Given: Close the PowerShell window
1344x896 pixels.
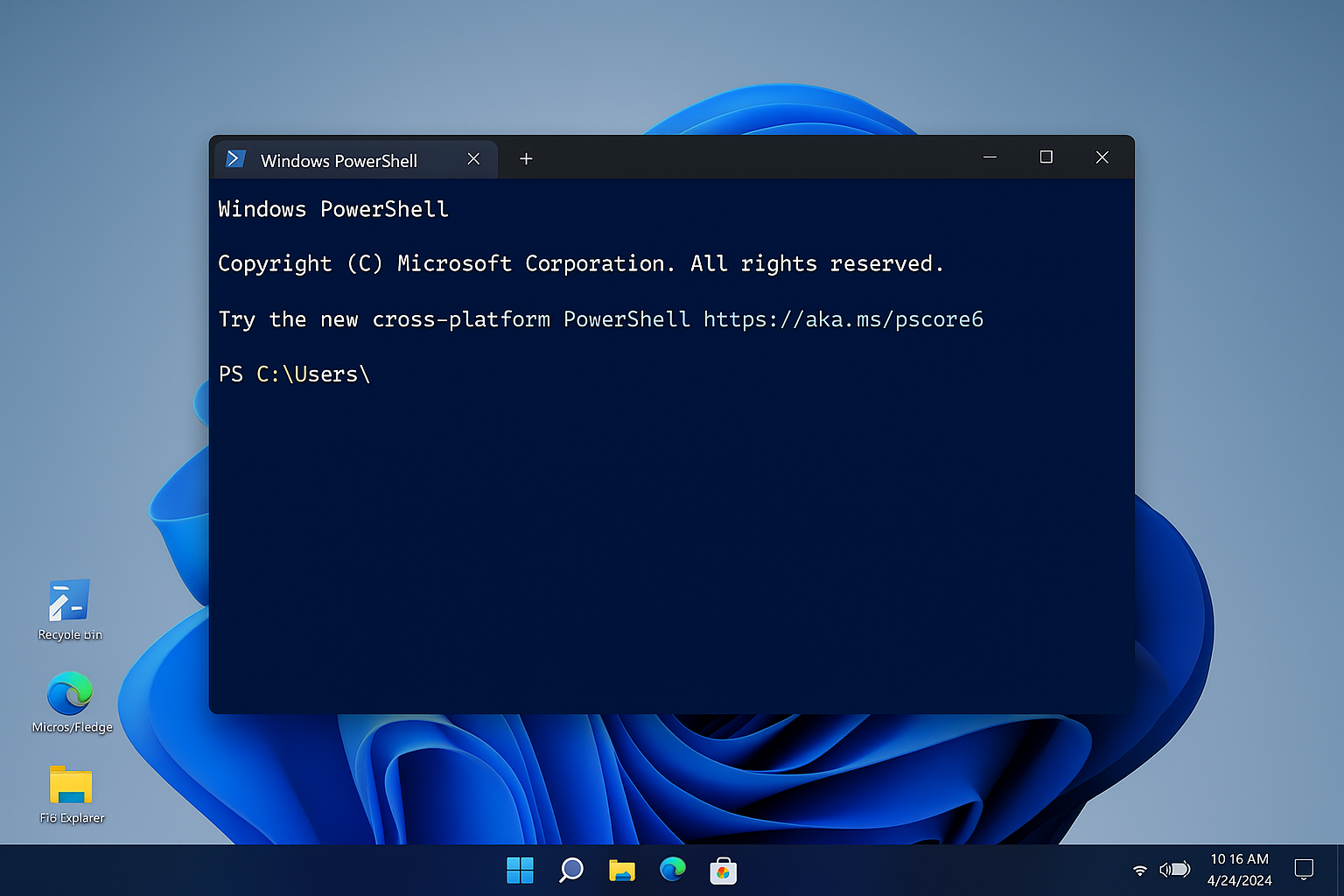Looking at the screenshot, I should click(x=1102, y=157).
